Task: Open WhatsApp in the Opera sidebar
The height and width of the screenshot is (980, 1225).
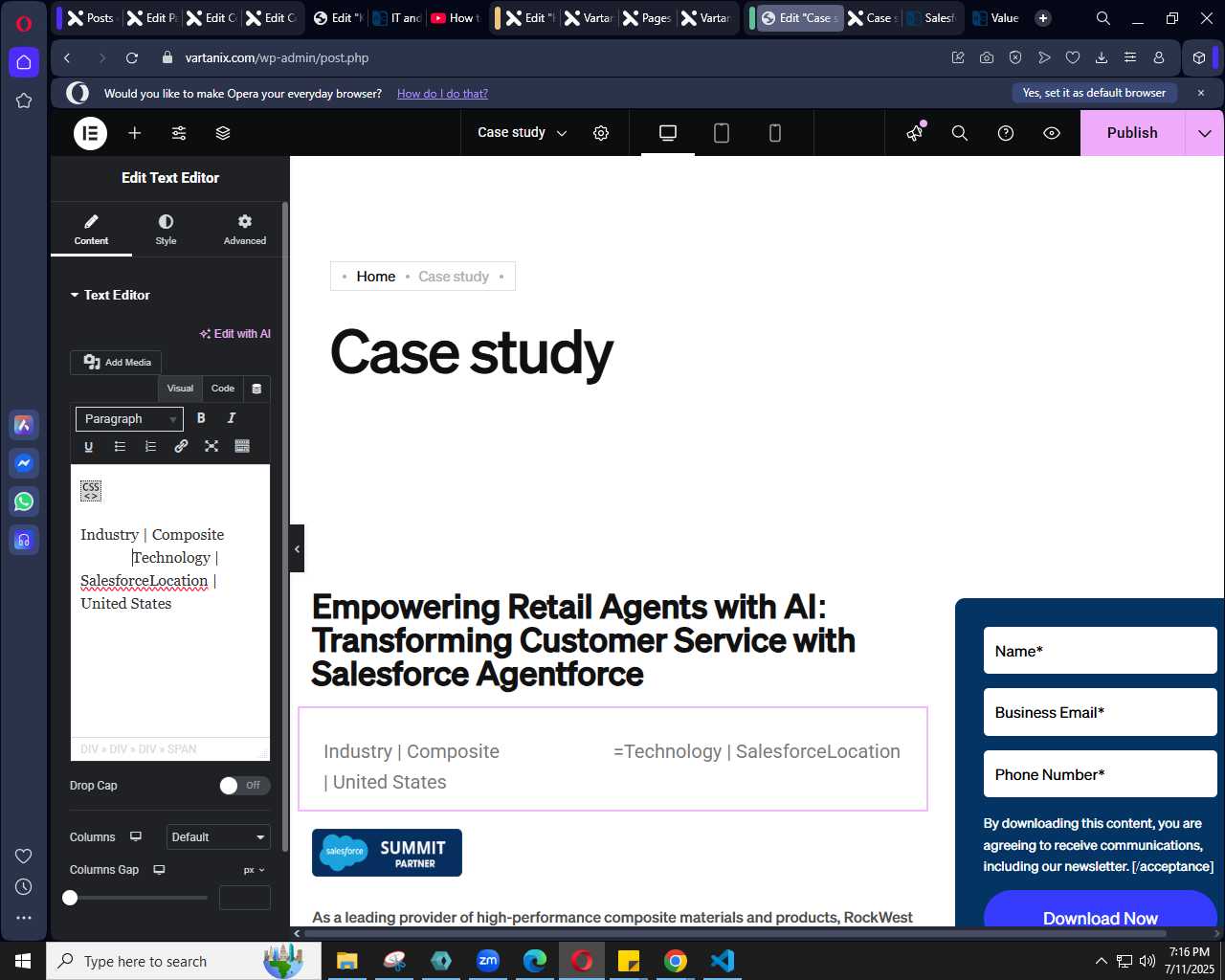Action: [24, 501]
